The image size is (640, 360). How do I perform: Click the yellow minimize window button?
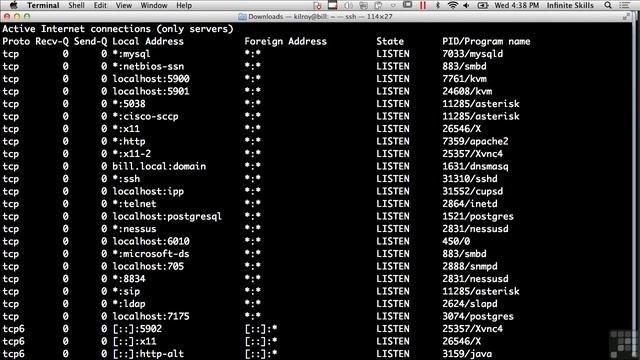click(x=17, y=17)
